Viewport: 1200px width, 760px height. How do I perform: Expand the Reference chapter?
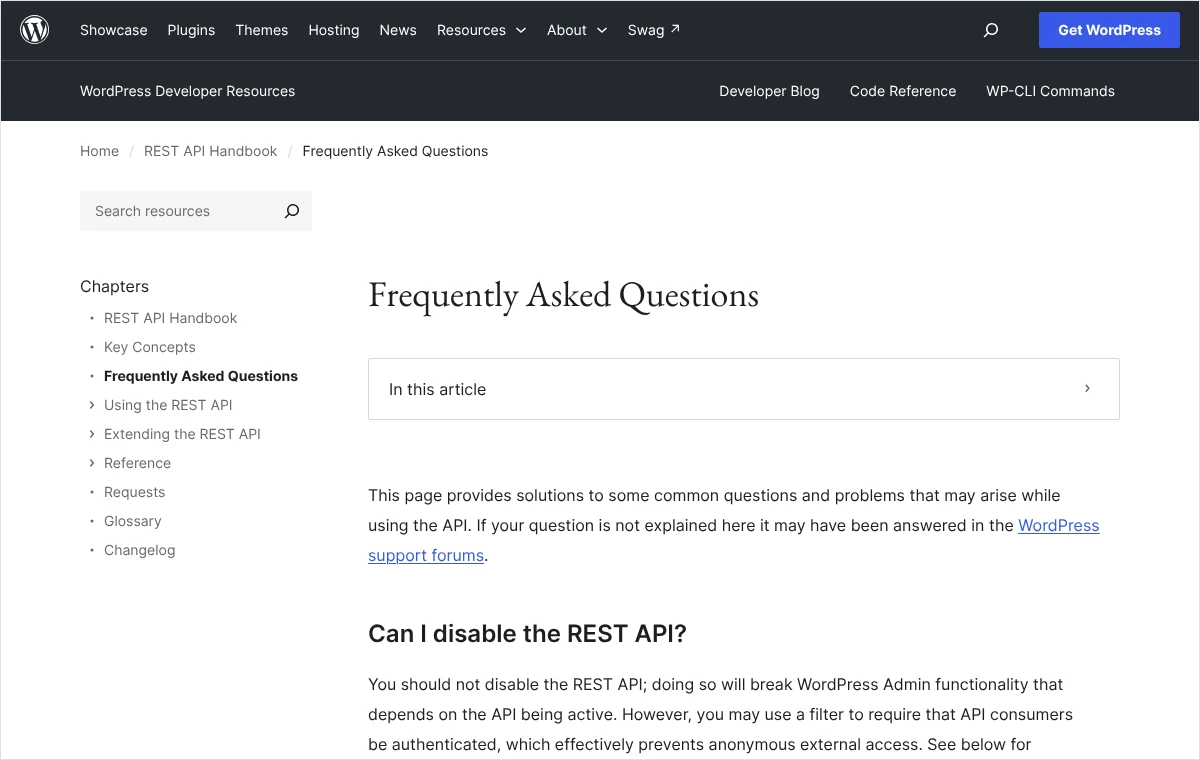coord(92,463)
